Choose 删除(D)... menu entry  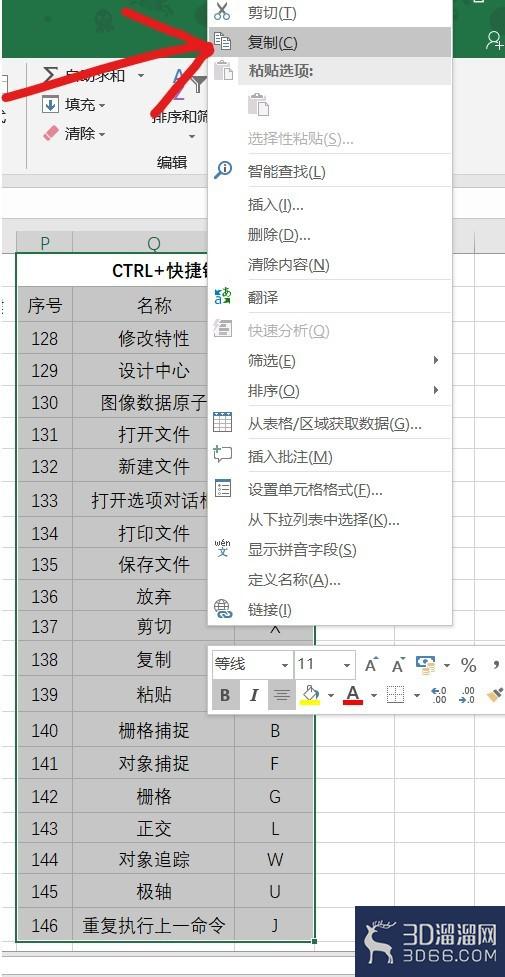coord(329,235)
